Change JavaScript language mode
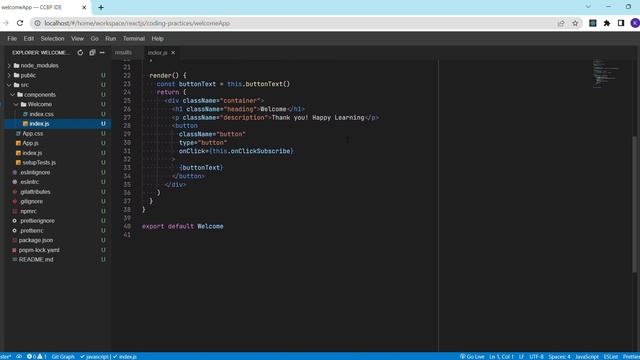This screenshot has width=640, height=360. pos(587,356)
